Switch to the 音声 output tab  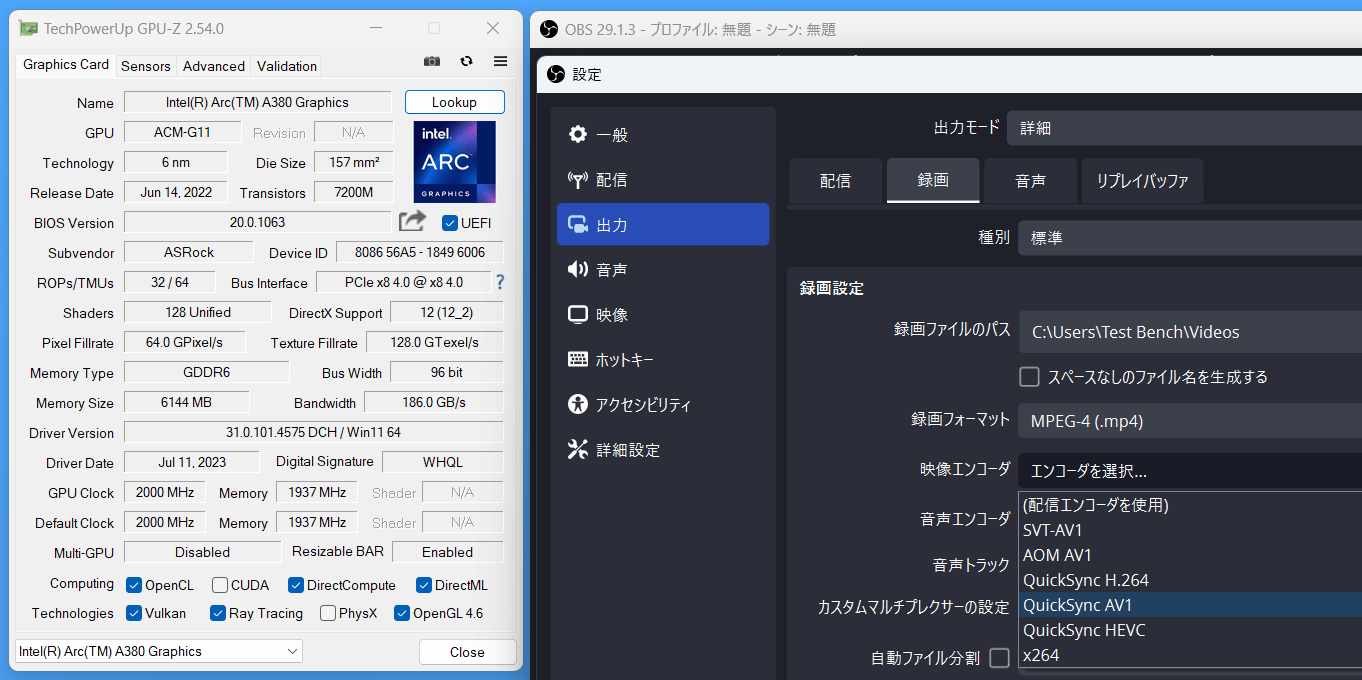[1030, 181]
